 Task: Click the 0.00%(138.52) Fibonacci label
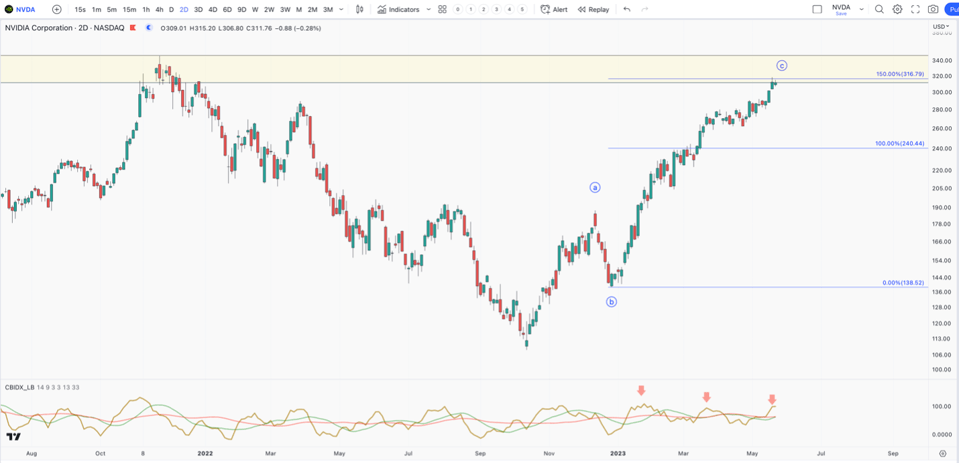[902, 283]
